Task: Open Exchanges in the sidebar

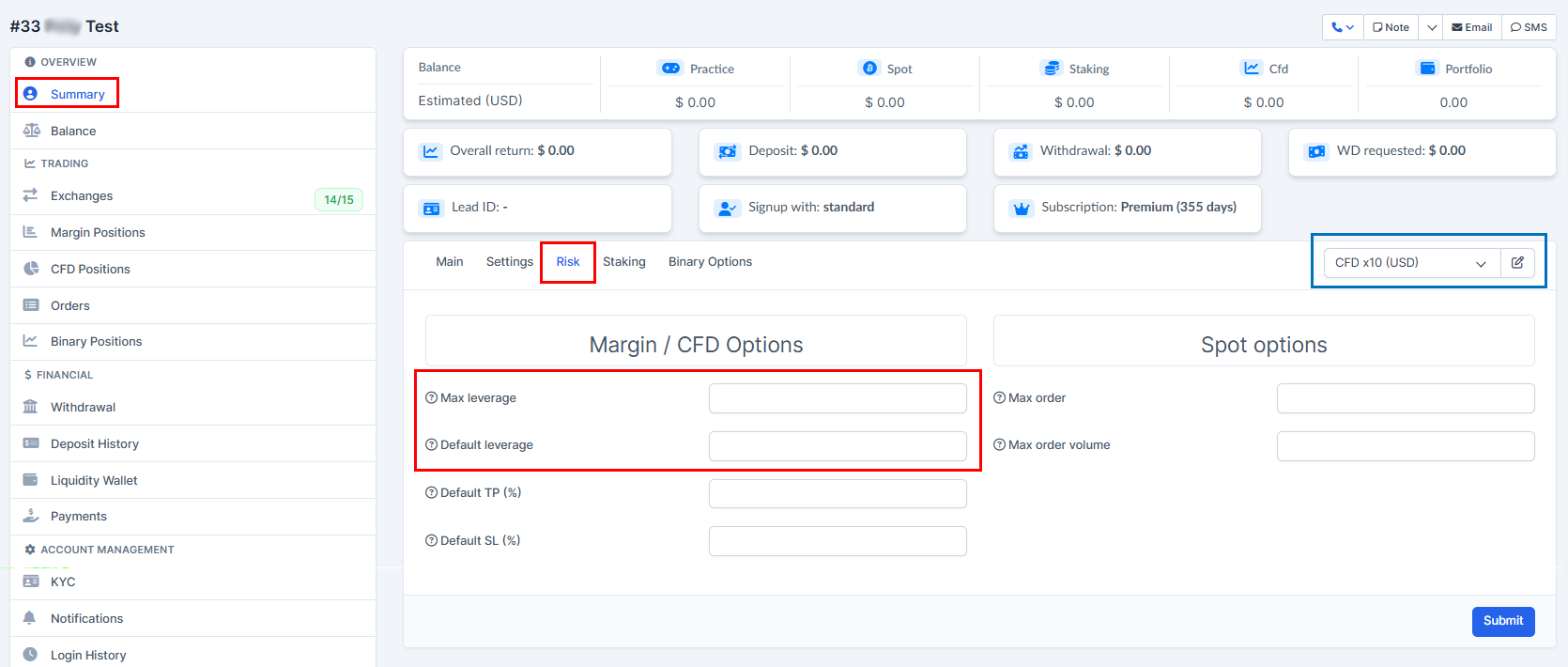Action: (x=82, y=196)
